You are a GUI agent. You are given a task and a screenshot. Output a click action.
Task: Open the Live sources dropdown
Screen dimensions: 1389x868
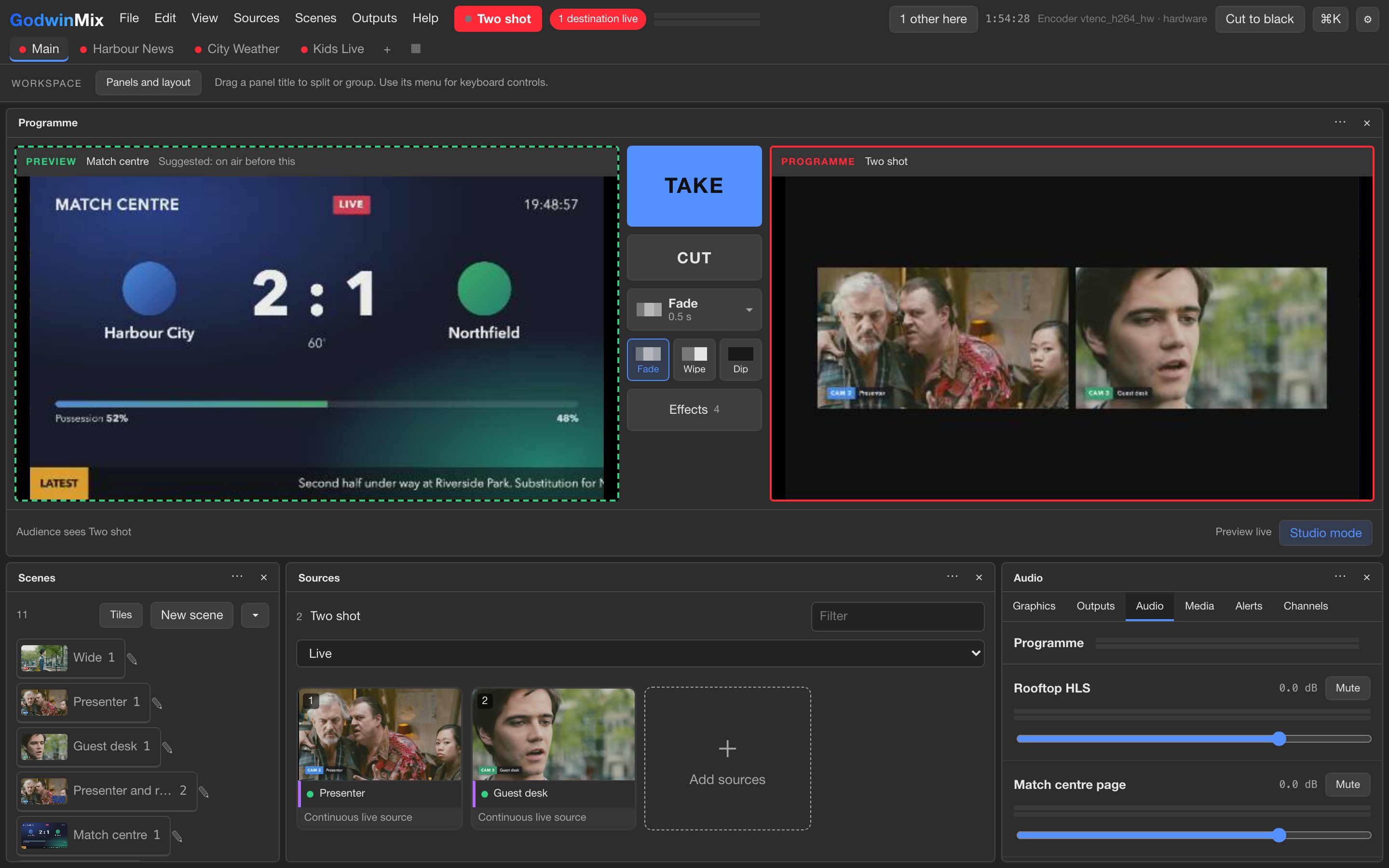640,653
